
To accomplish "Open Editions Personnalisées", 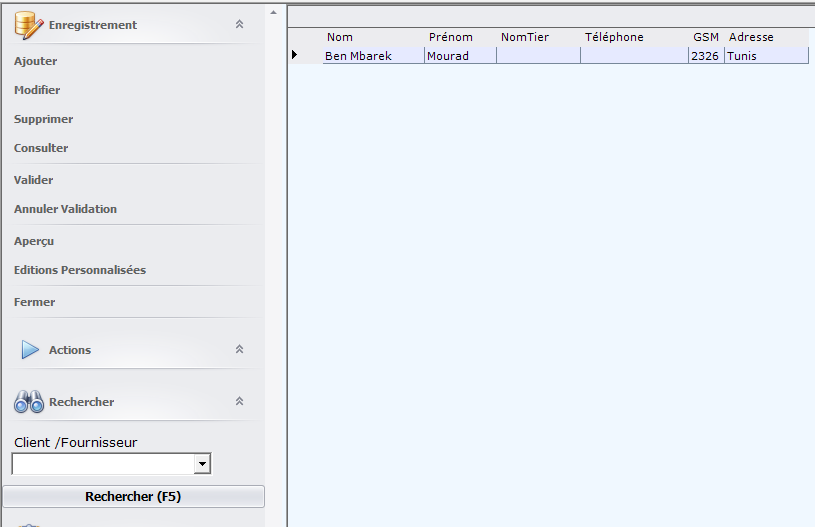I will tap(80, 270).
